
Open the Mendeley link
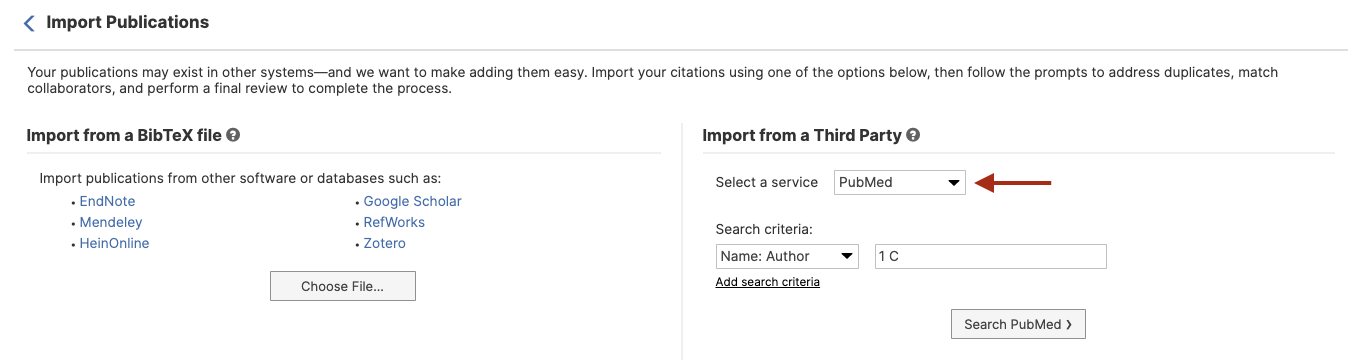[x=111, y=222]
